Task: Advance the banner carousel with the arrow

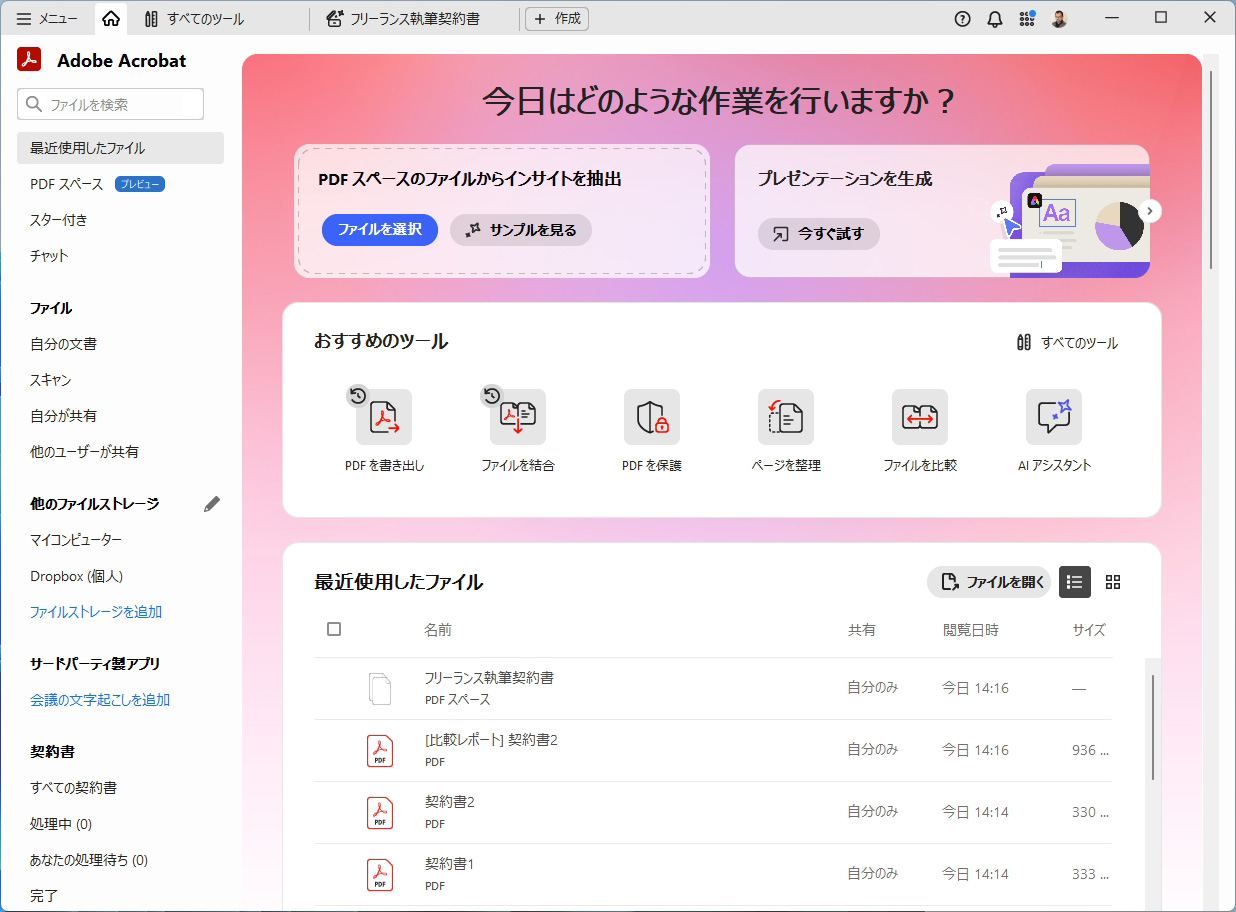Action: [x=1150, y=211]
